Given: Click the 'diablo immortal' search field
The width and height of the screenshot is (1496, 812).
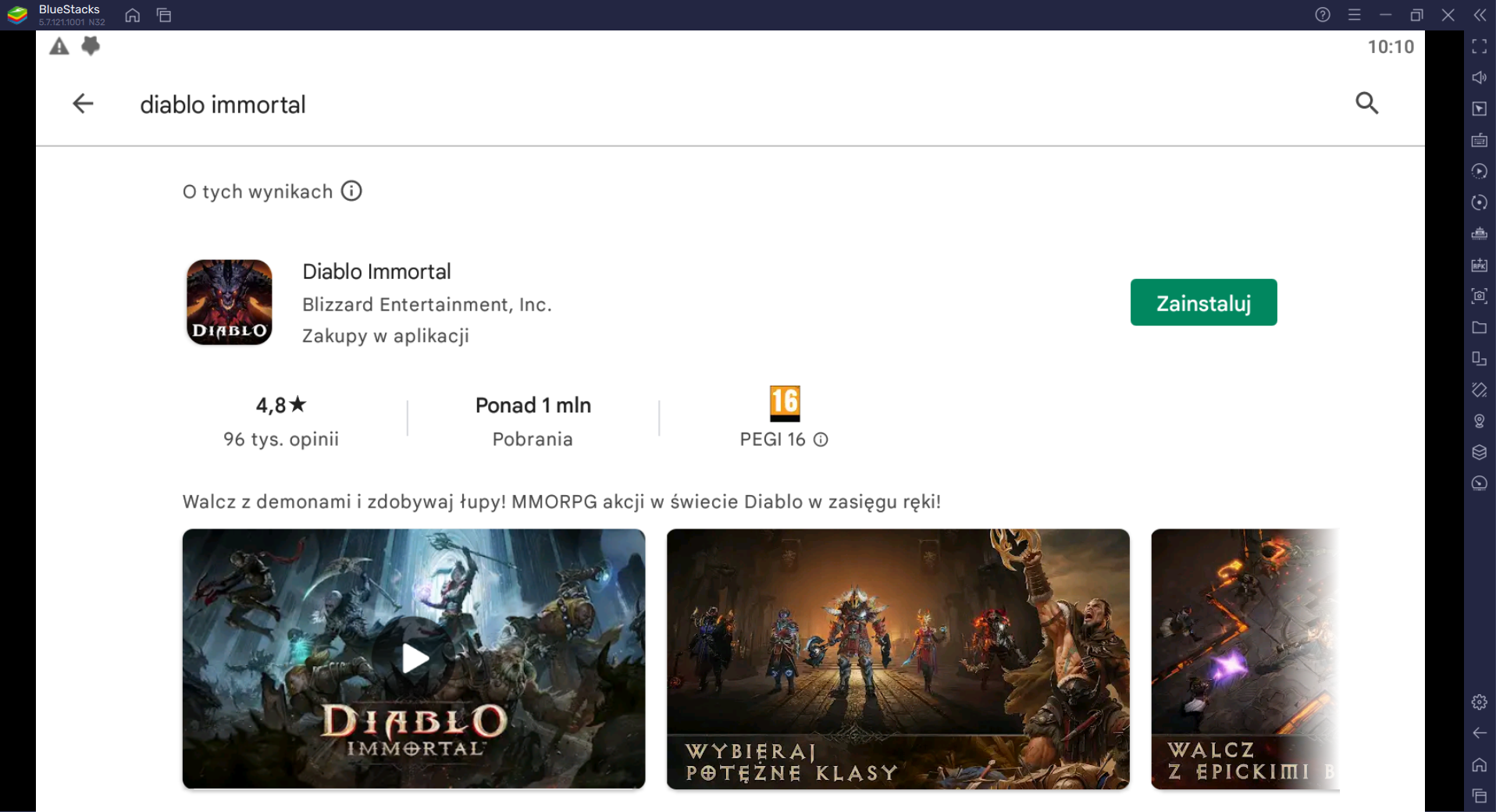Looking at the screenshot, I should 223,105.
